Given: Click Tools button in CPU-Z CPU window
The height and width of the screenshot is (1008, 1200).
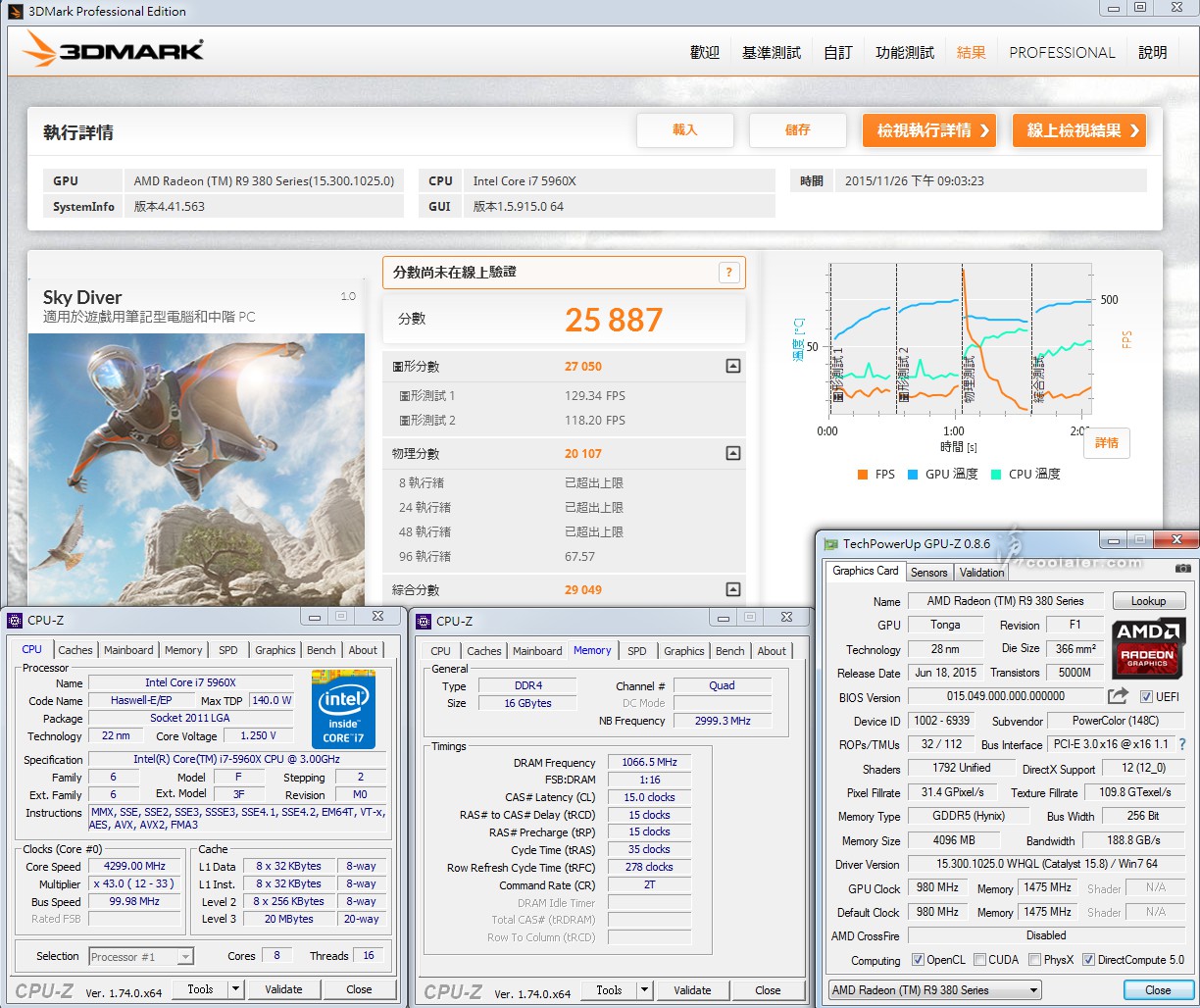Looking at the screenshot, I should click(x=201, y=989).
